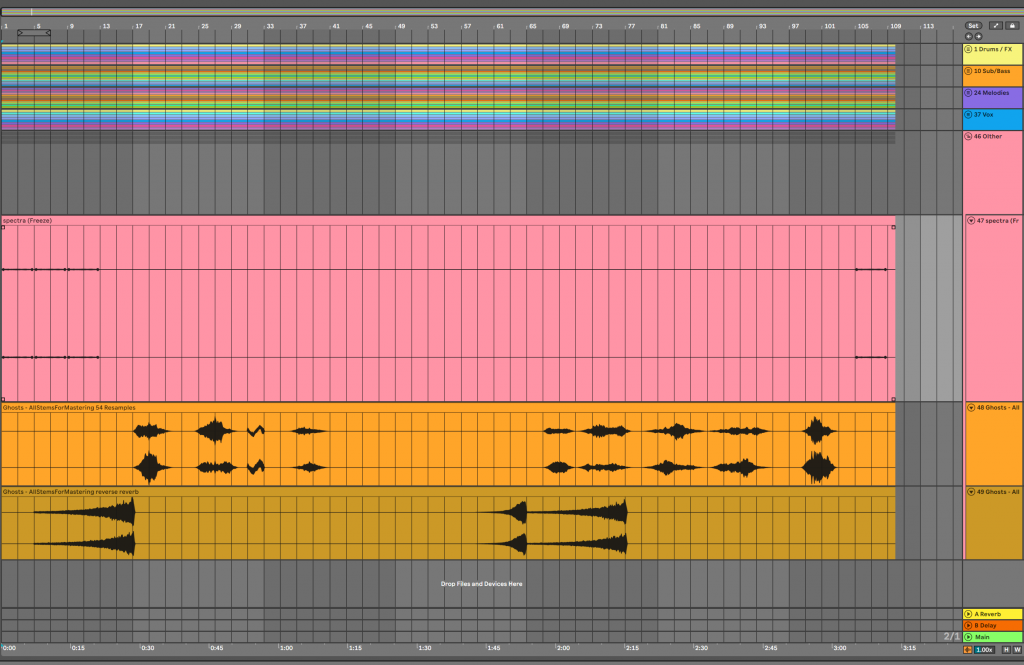Expand the 24 Melodies group track
The image size is (1024, 665).
click(969, 93)
